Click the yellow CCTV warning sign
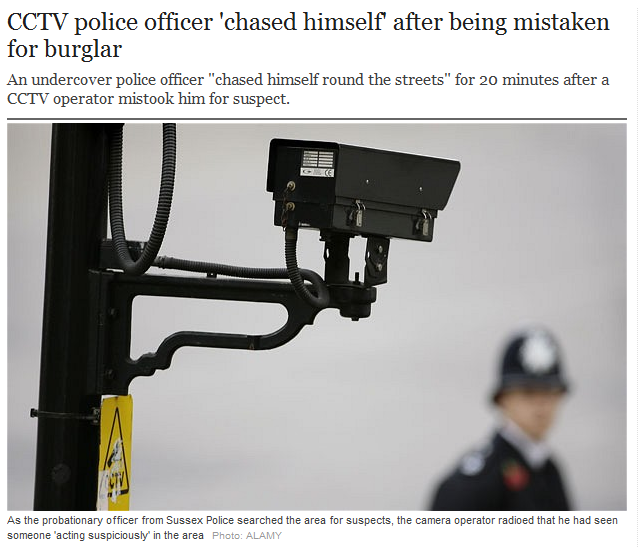641x548 pixels. [x=115, y=452]
